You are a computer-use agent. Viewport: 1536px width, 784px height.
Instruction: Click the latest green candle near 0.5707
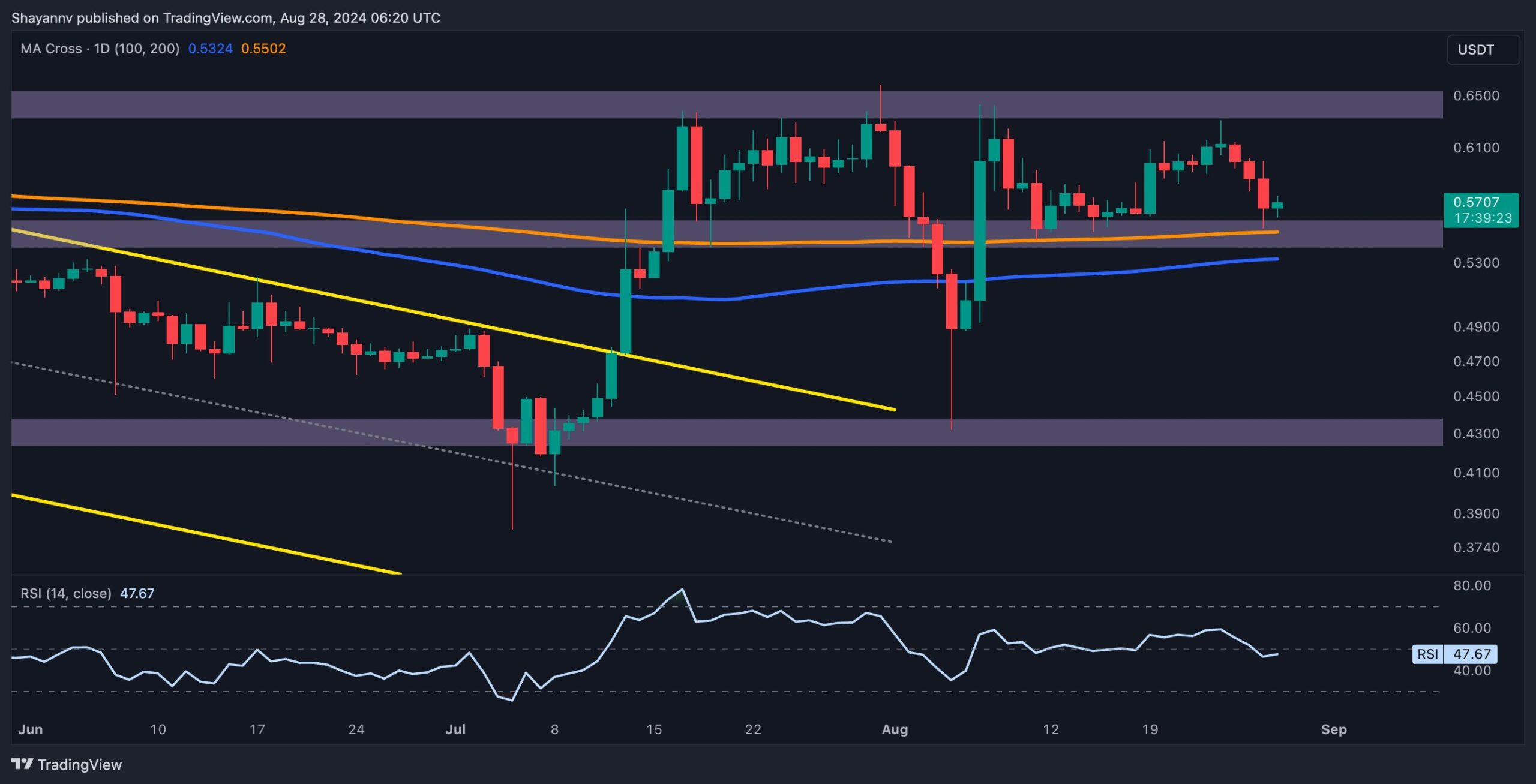pyautogui.click(x=1277, y=205)
